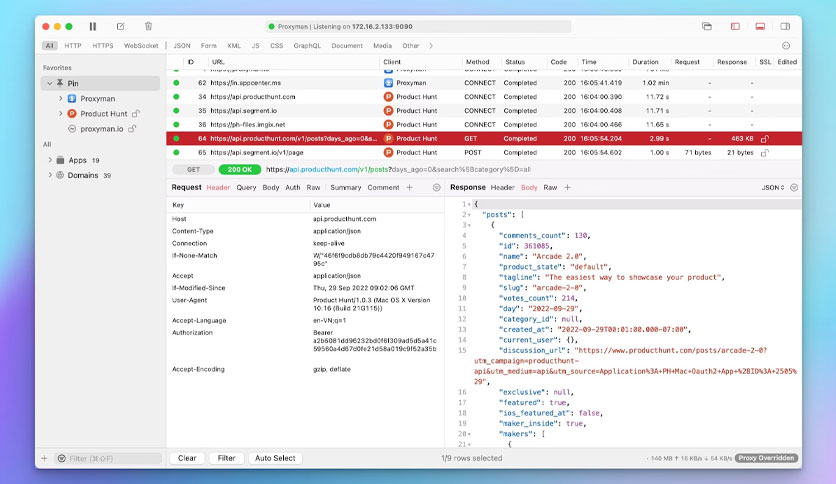Click the 200 OK status badge
The height and width of the screenshot is (484, 836).
tap(240, 170)
